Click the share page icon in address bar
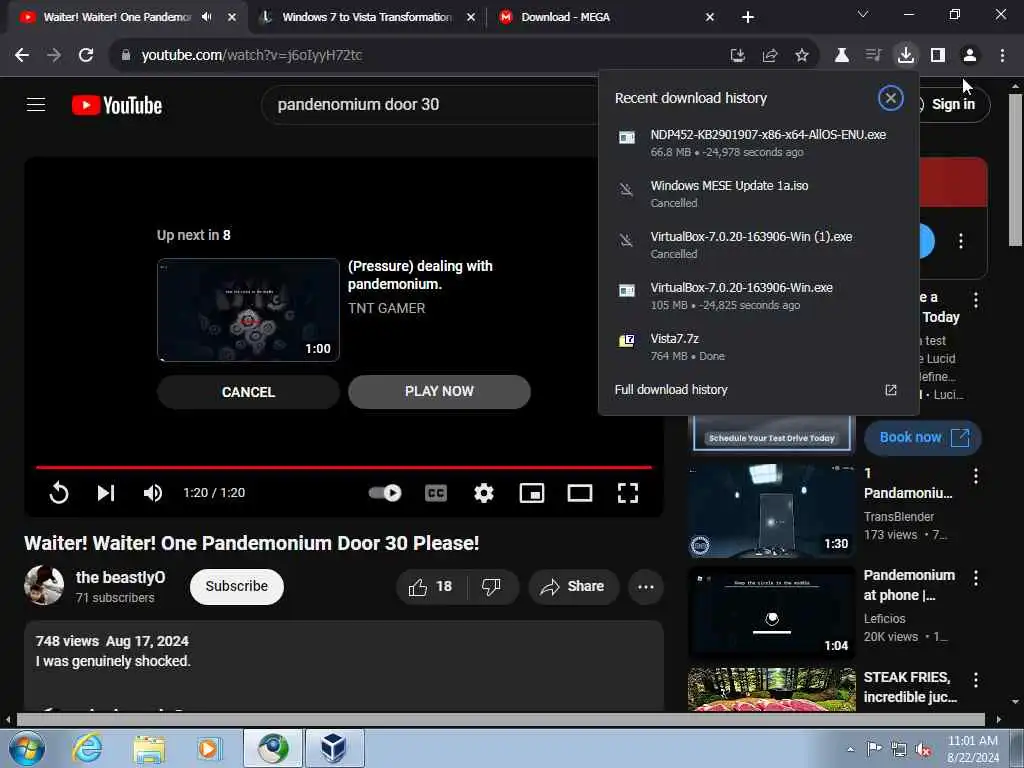1024x768 pixels. coord(770,56)
